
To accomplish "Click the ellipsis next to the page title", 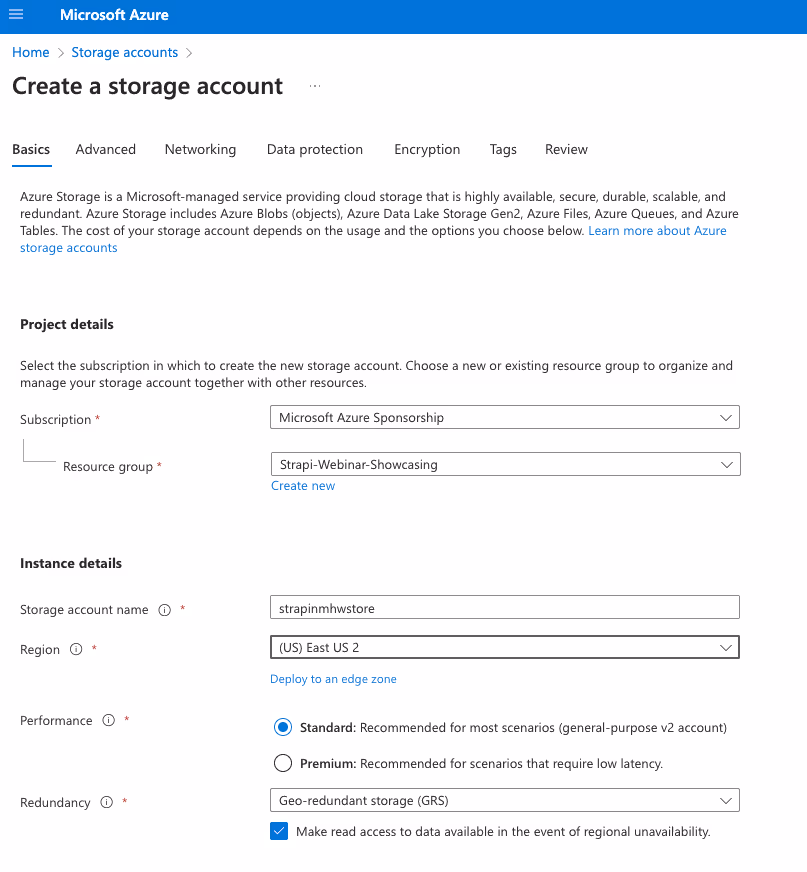I will click(314, 86).
